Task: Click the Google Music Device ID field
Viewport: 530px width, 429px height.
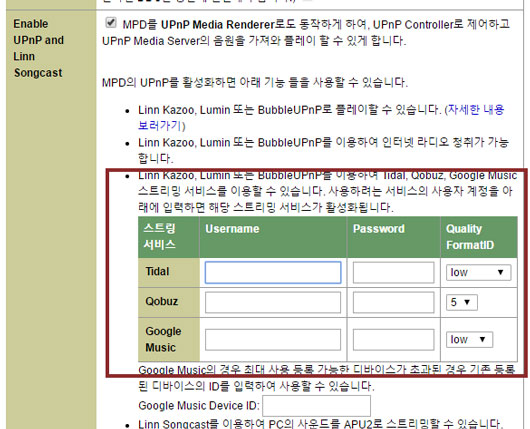Action: (x=316, y=406)
